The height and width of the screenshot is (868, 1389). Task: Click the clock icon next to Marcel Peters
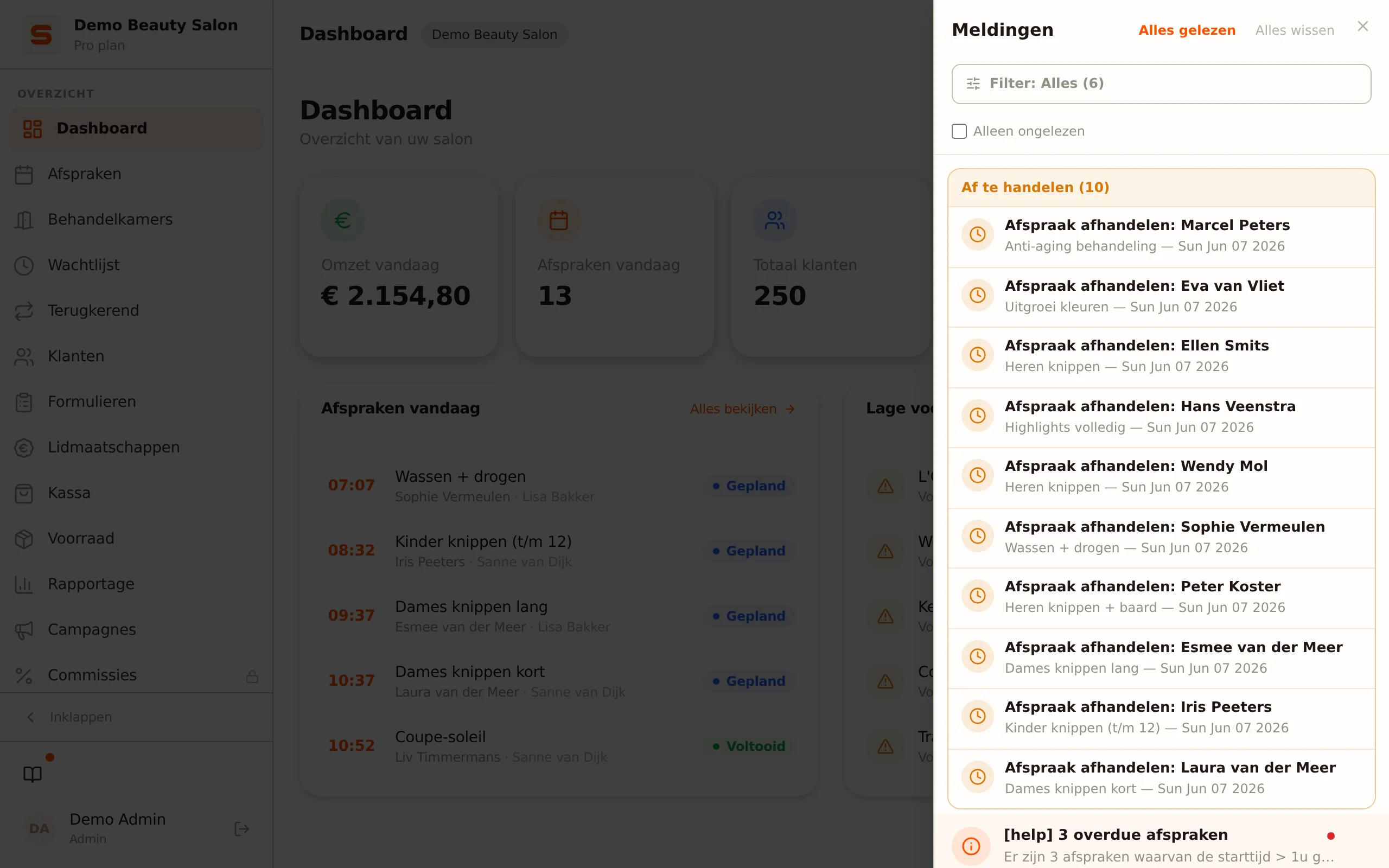(978, 234)
